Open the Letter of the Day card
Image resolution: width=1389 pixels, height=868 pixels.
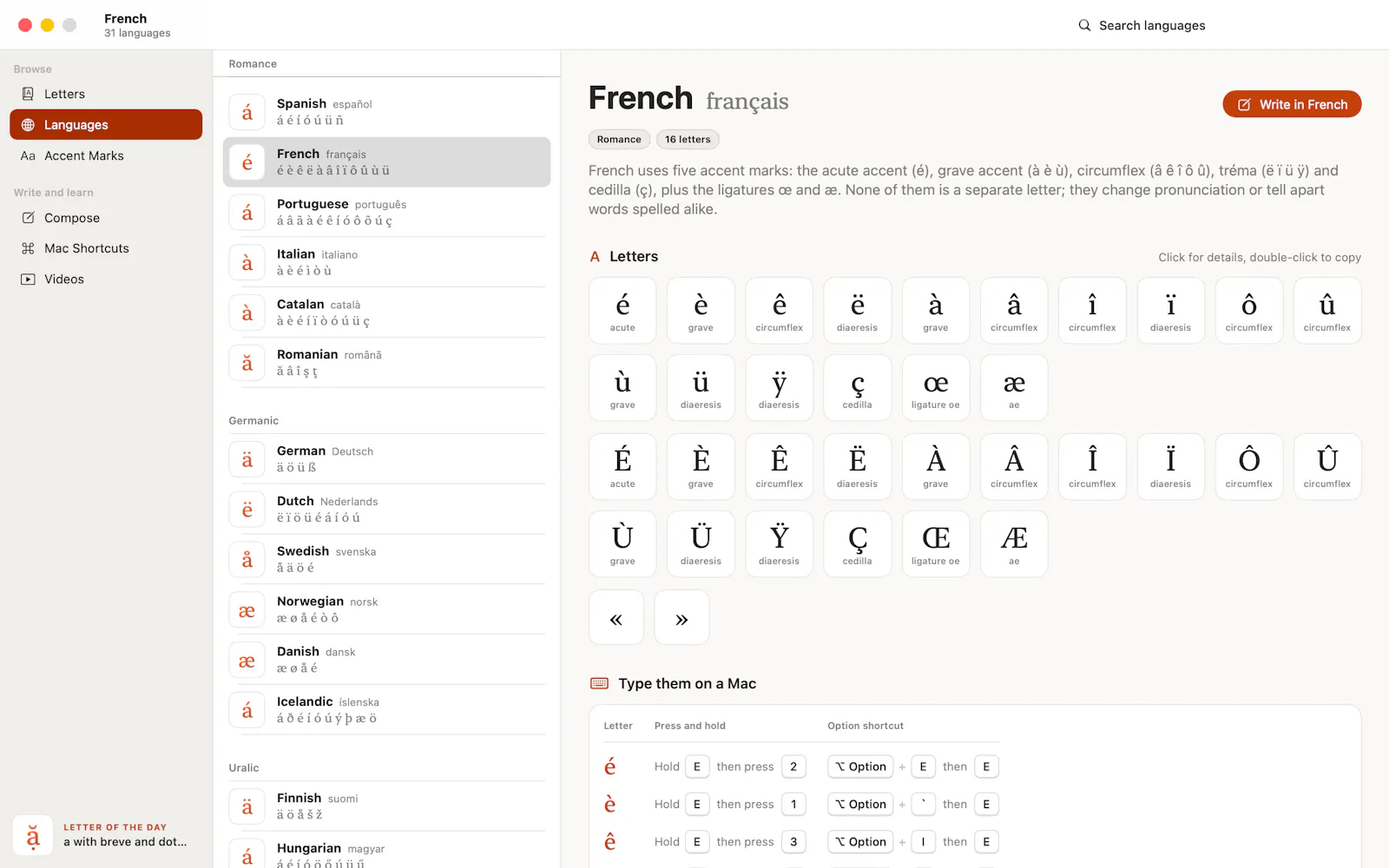coord(106,835)
